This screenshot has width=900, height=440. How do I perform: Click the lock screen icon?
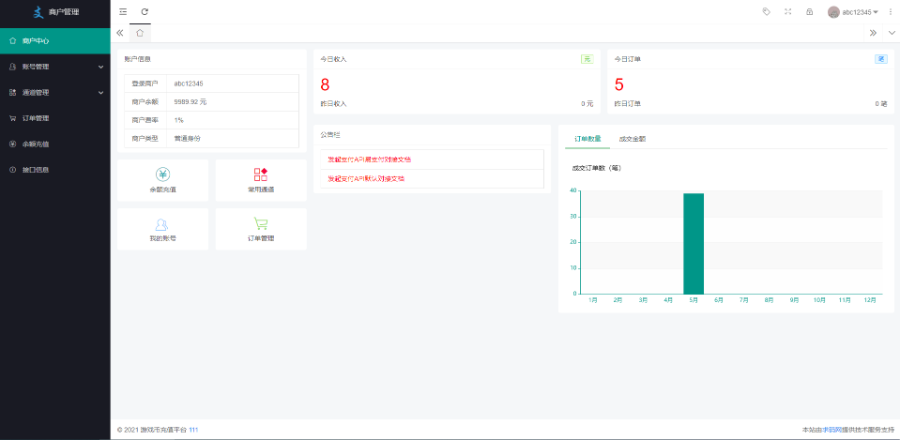click(809, 12)
